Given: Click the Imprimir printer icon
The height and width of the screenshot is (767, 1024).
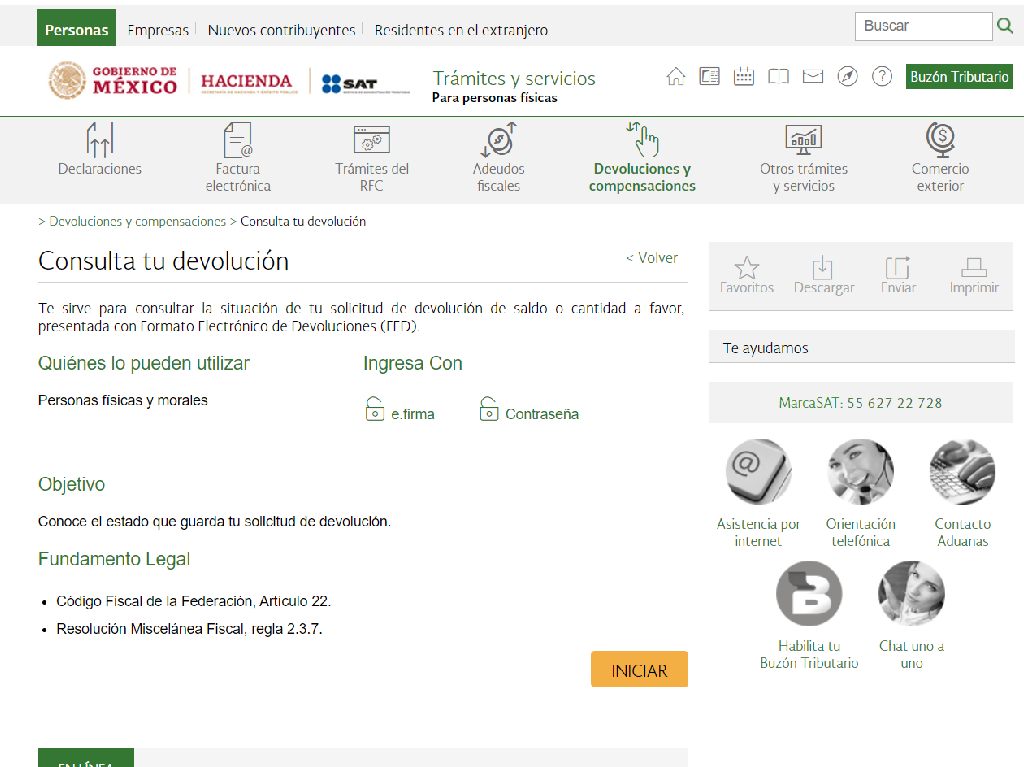Looking at the screenshot, I should pos(973,268).
